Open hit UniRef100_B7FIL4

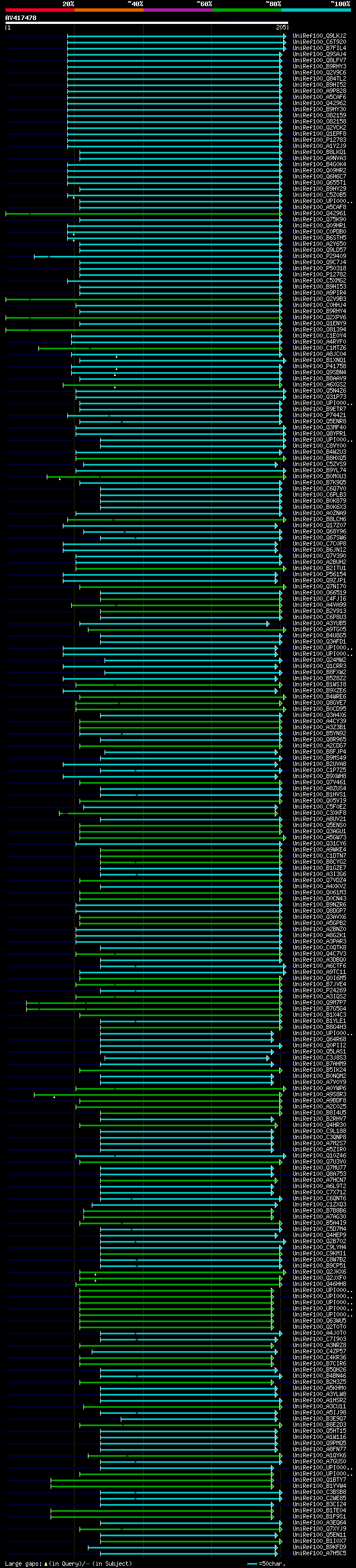[319, 48]
